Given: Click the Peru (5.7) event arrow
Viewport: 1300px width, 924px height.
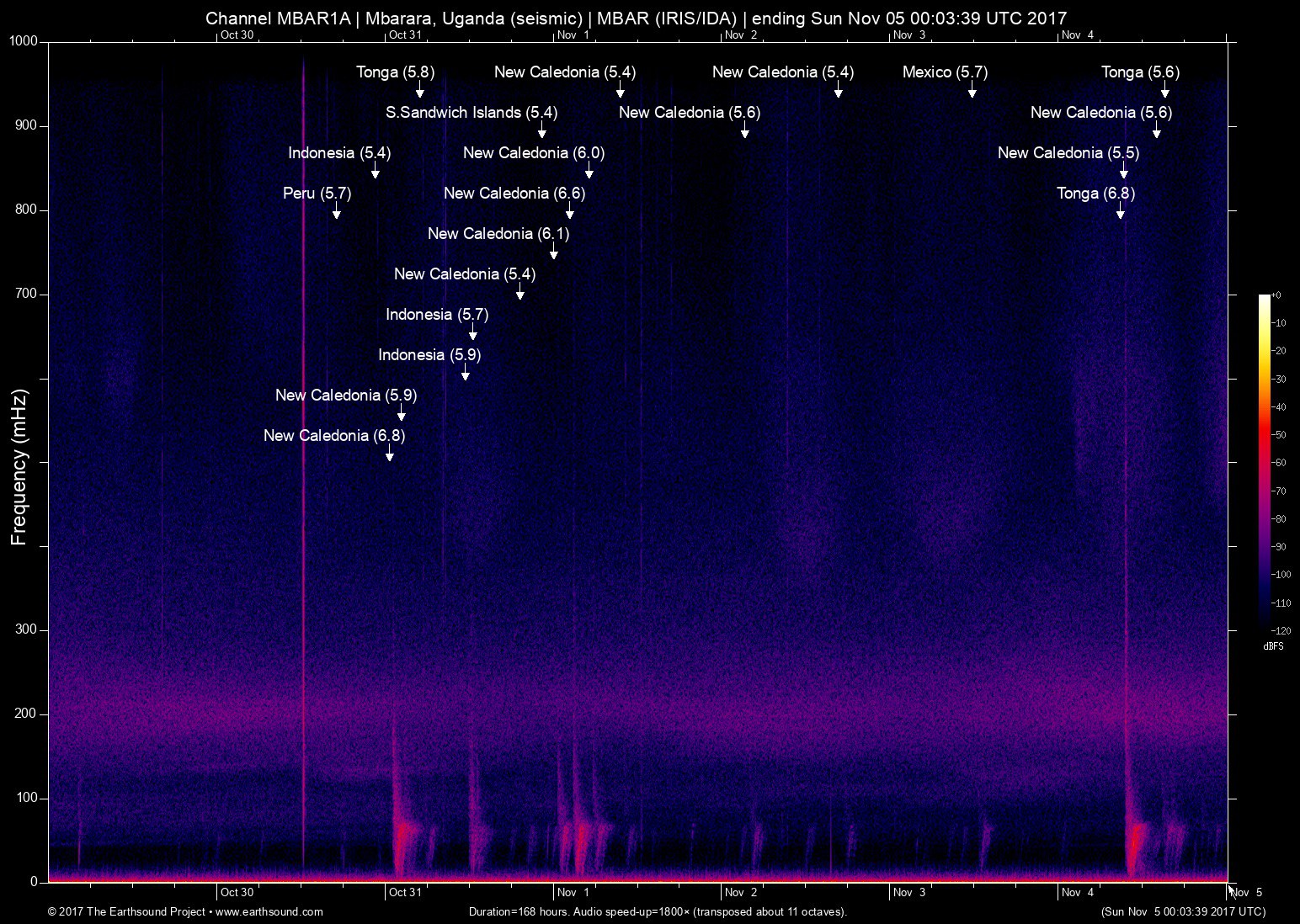Looking at the screenshot, I should (337, 214).
